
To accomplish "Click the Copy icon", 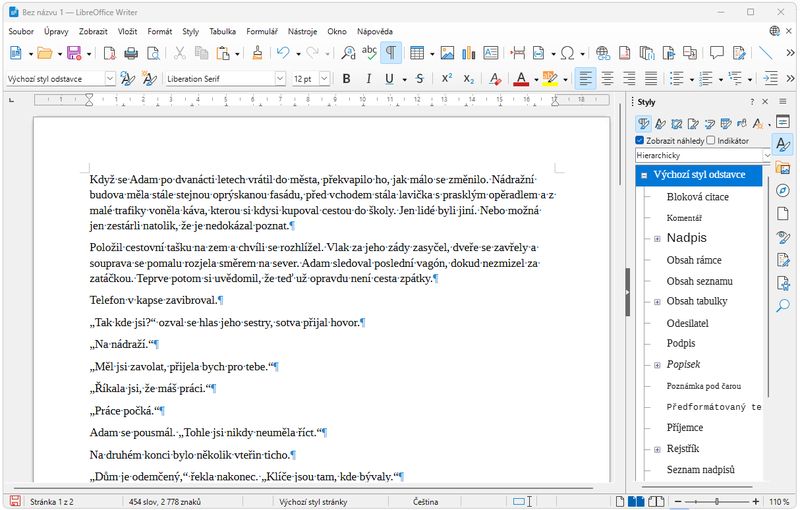I will 202,53.
